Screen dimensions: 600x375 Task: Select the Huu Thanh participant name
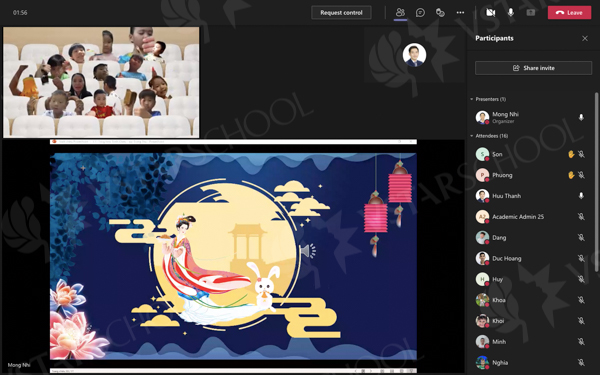507,196
